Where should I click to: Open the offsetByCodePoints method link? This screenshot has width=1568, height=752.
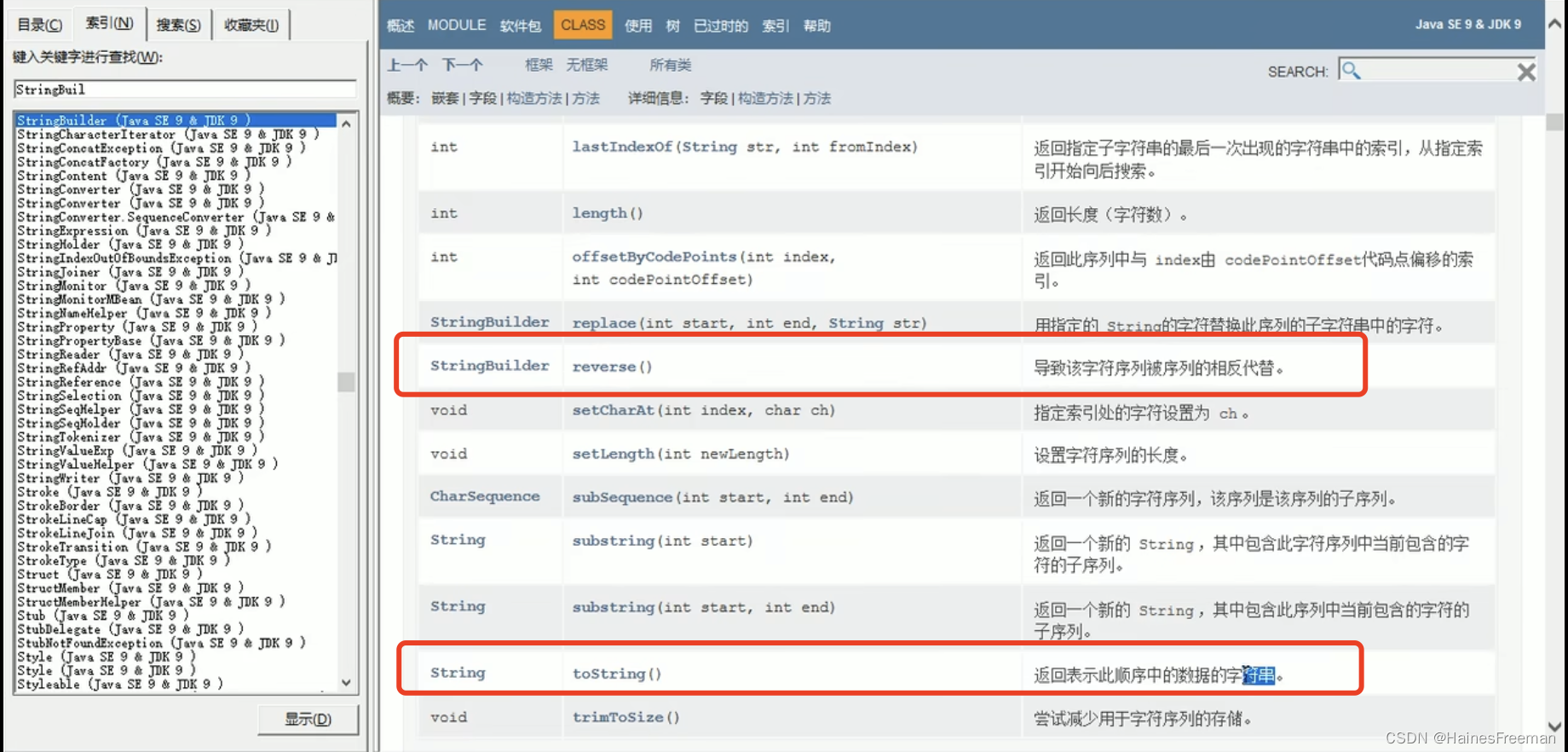654,257
